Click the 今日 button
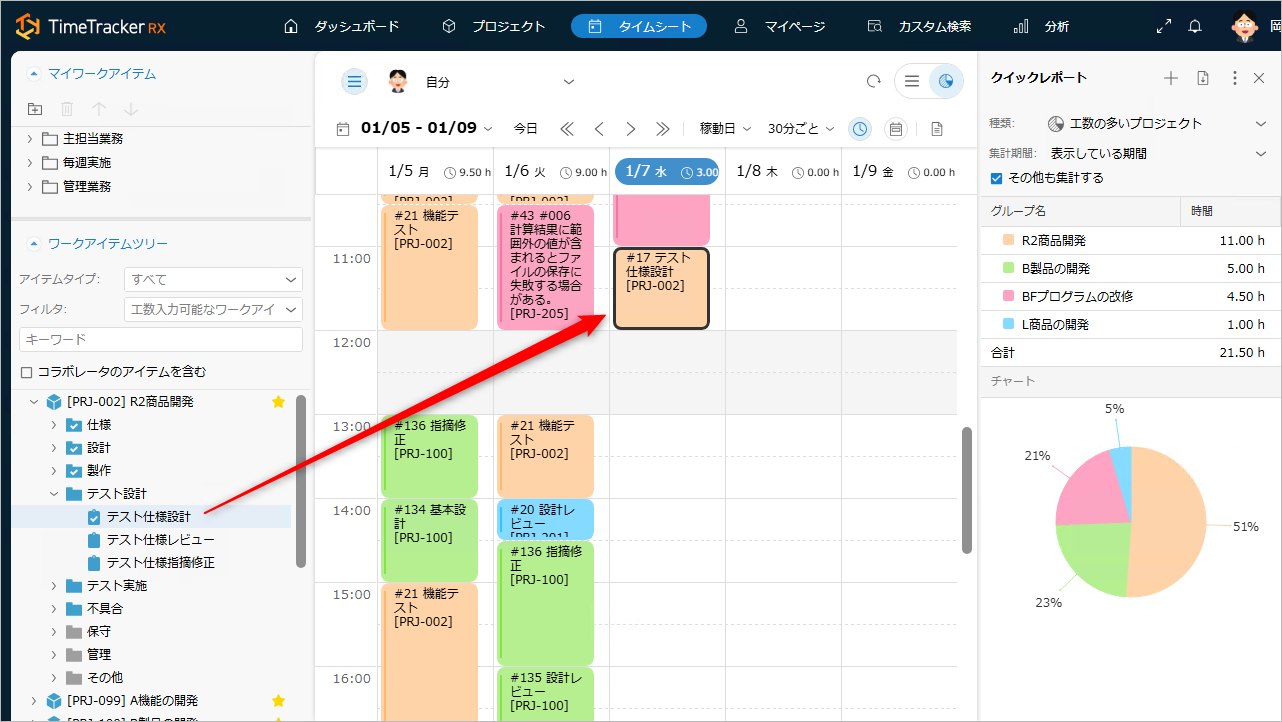The image size is (1282, 722). [525, 128]
